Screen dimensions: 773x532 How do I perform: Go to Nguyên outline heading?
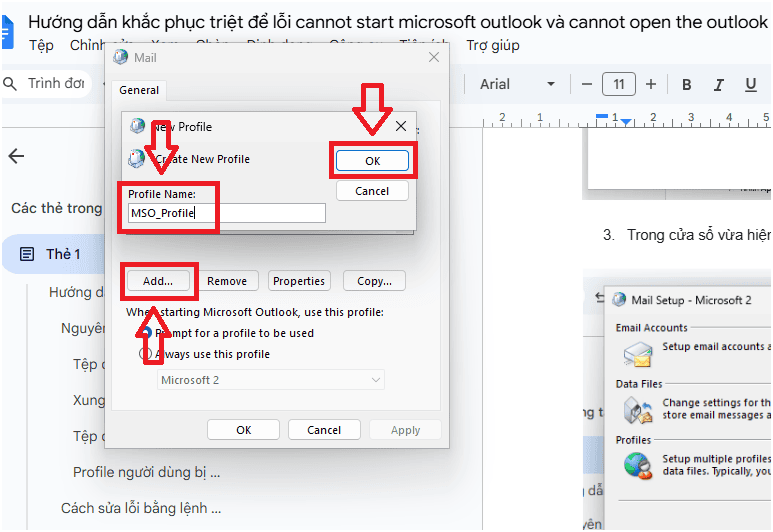[x=83, y=328]
